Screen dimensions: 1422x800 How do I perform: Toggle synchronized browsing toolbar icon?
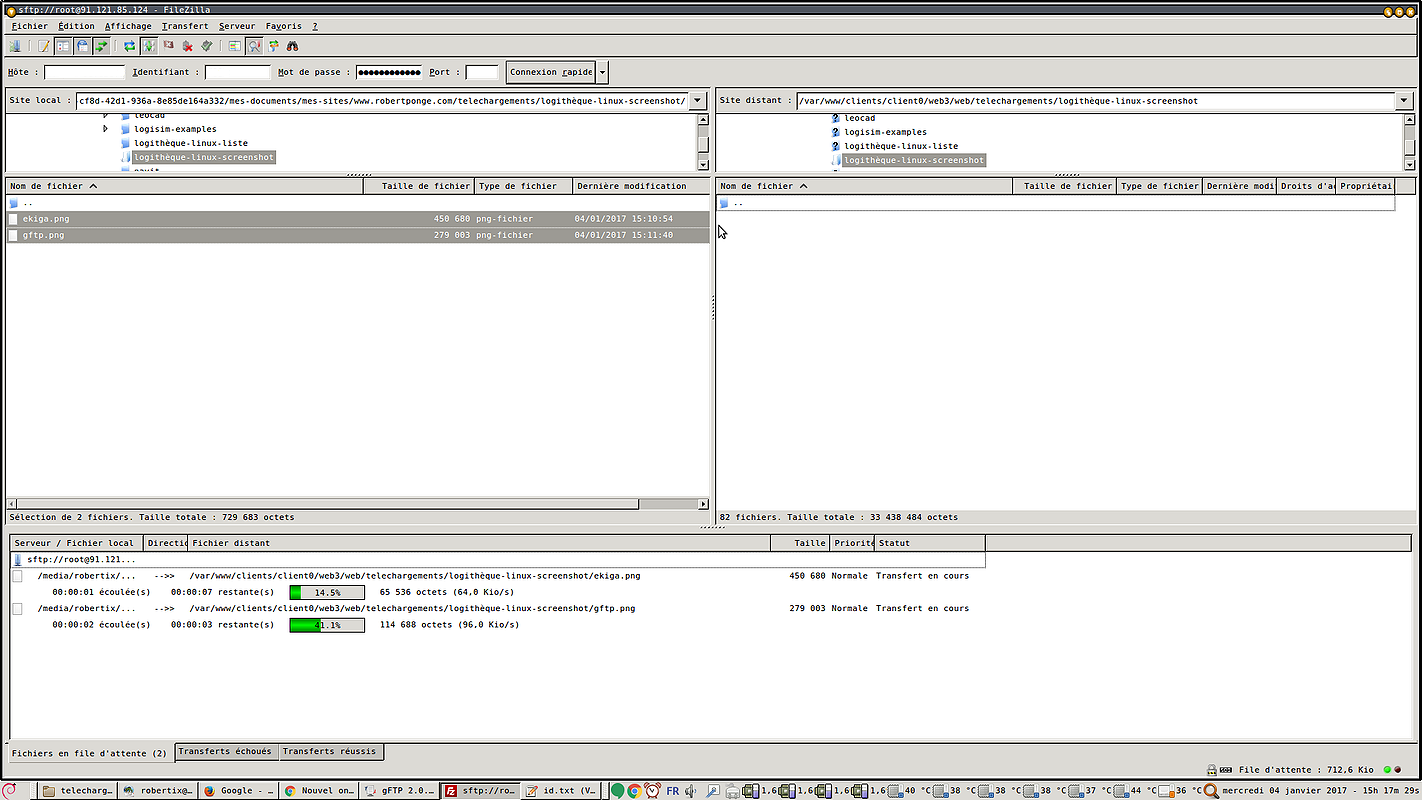click(x=273, y=46)
